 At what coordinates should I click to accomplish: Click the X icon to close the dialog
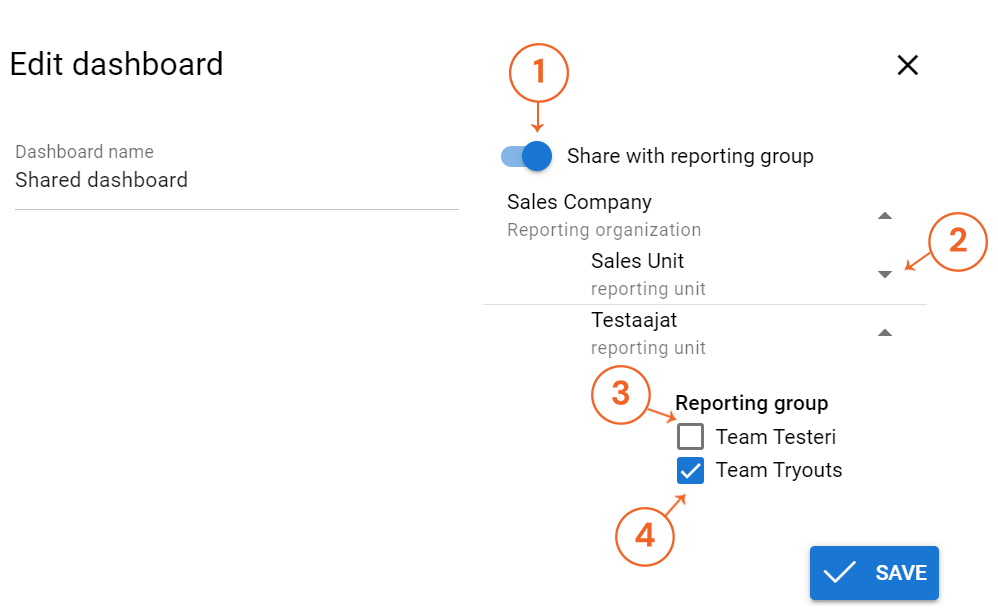(907, 64)
